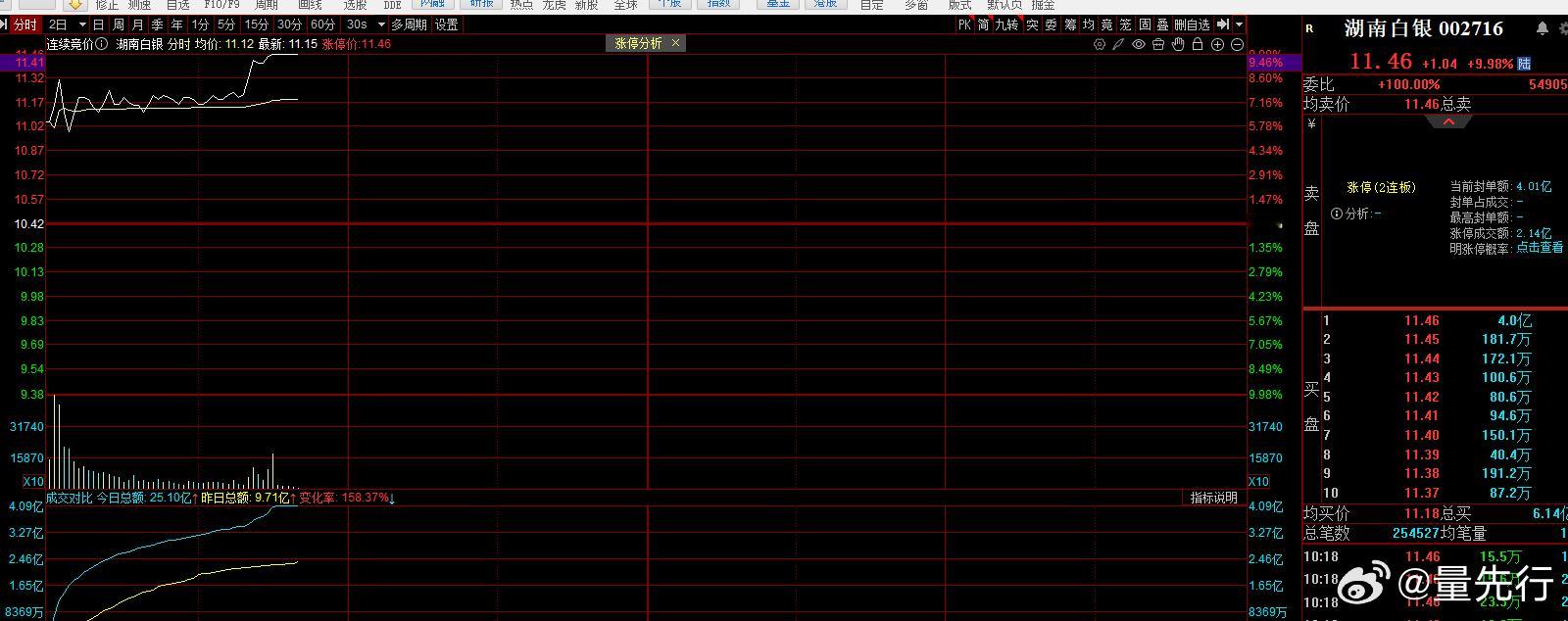
Task: Toggle the chart lock icon
Action: 1198,44
